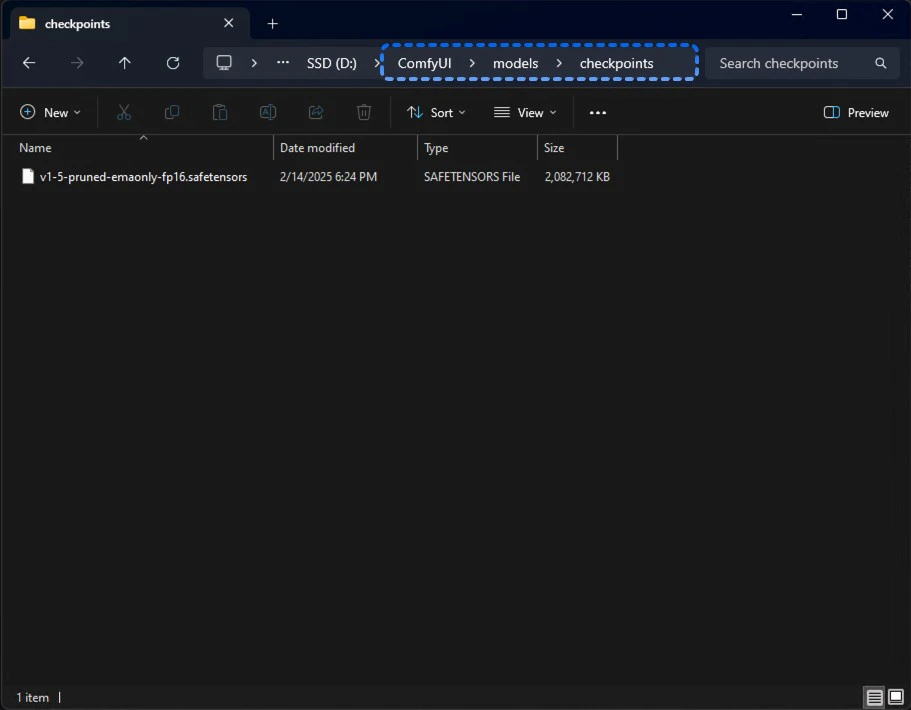Click the Copy icon in the toolbar

click(x=171, y=112)
